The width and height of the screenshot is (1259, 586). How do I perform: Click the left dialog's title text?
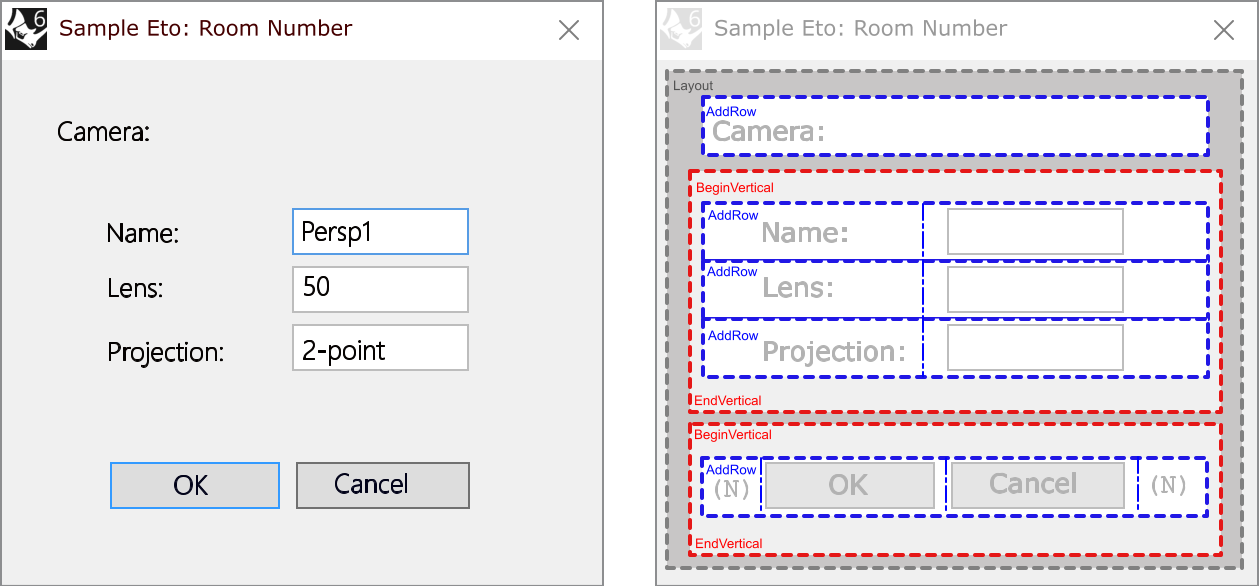pos(206,28)
